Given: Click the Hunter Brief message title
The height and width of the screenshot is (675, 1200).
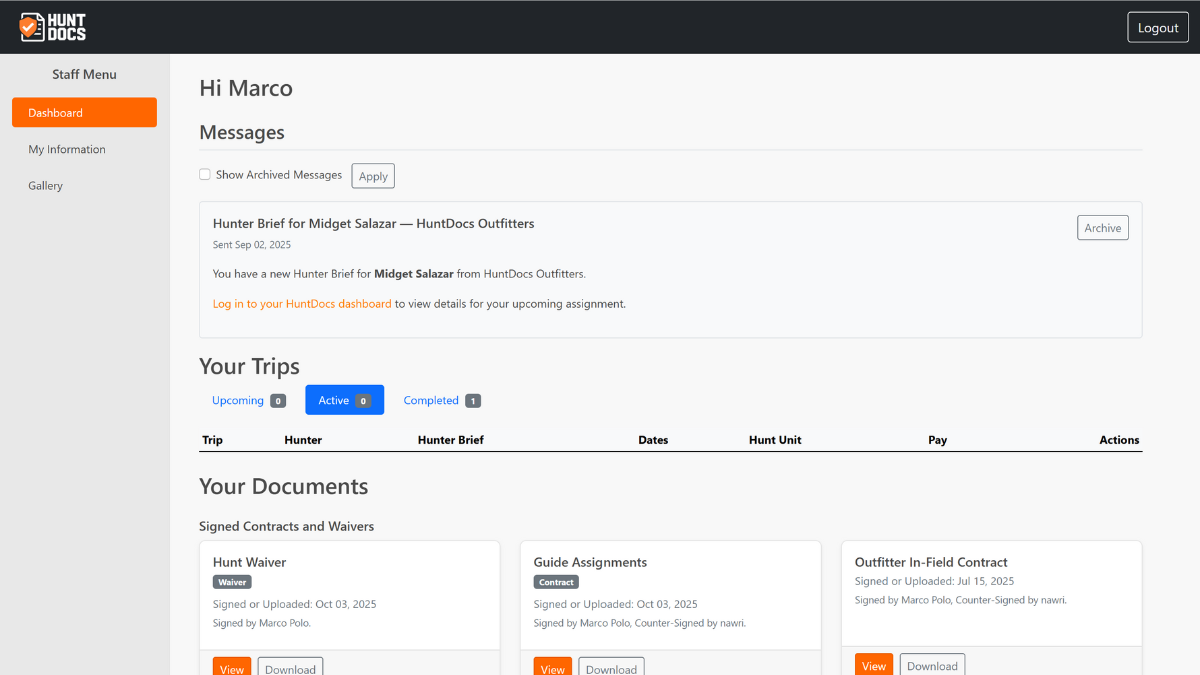Looking at the screenshot, I should 373,224.
